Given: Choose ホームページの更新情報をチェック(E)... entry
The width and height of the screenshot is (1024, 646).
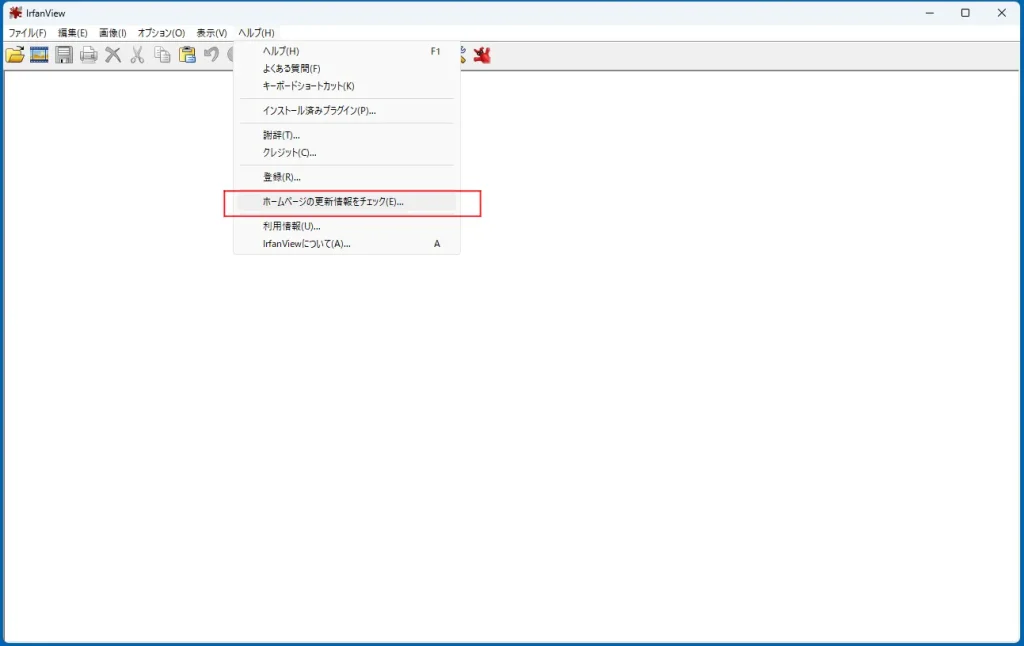Looking at the screenshot, I should (x=347, y=202).
